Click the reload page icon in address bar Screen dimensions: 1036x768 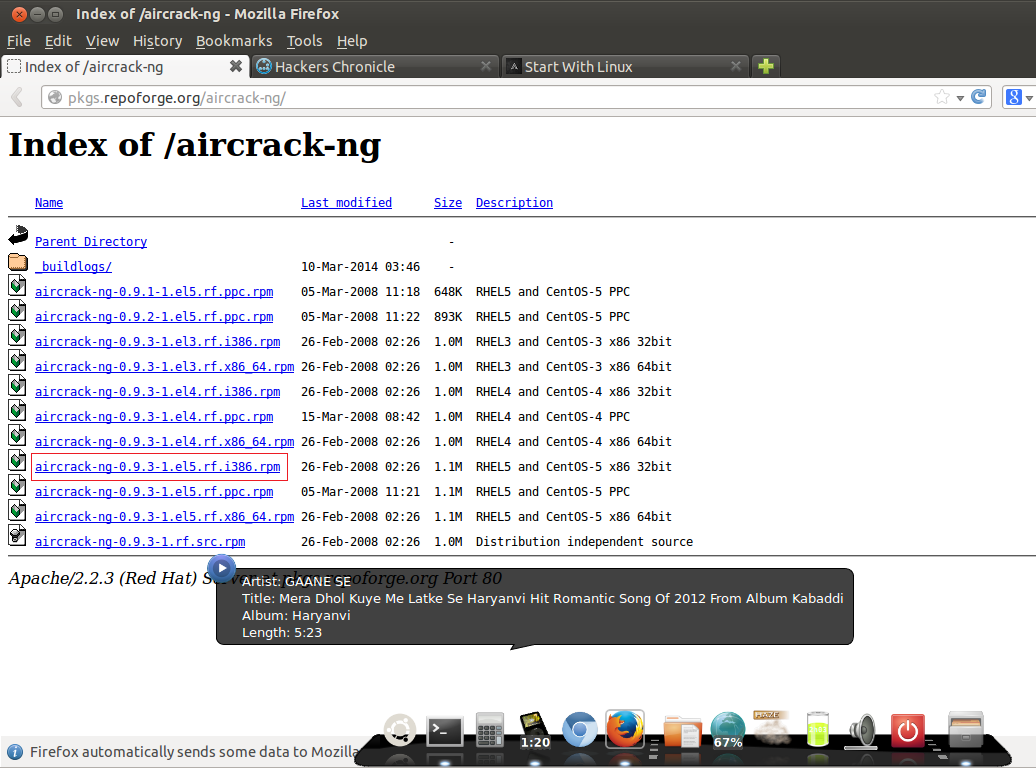pyautogui.click(x=979, y=98)
